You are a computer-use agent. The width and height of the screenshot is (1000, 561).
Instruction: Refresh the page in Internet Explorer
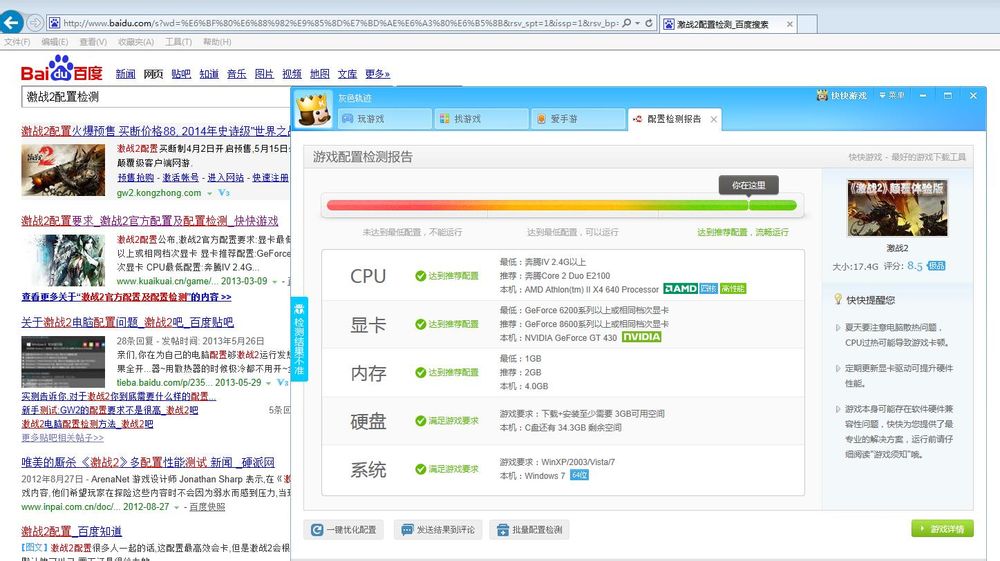[x=649, y=23]
